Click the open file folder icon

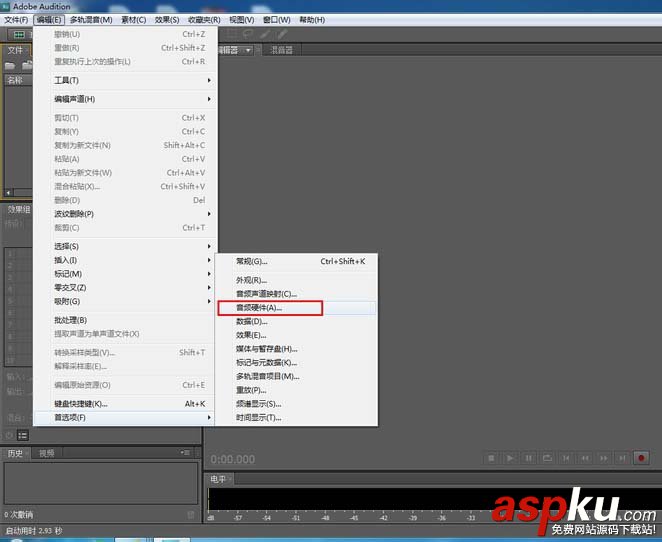pyautogui.click(x=10, y=65)
